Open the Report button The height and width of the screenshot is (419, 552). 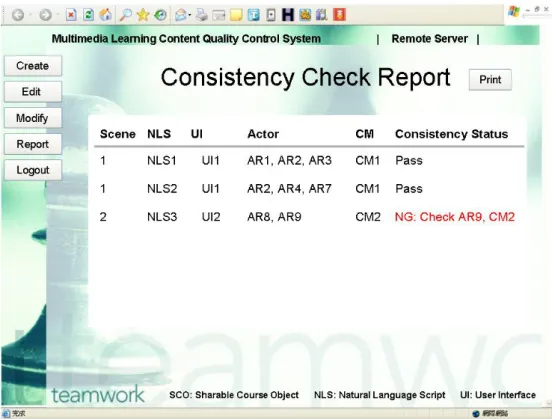tap(33, 144)
